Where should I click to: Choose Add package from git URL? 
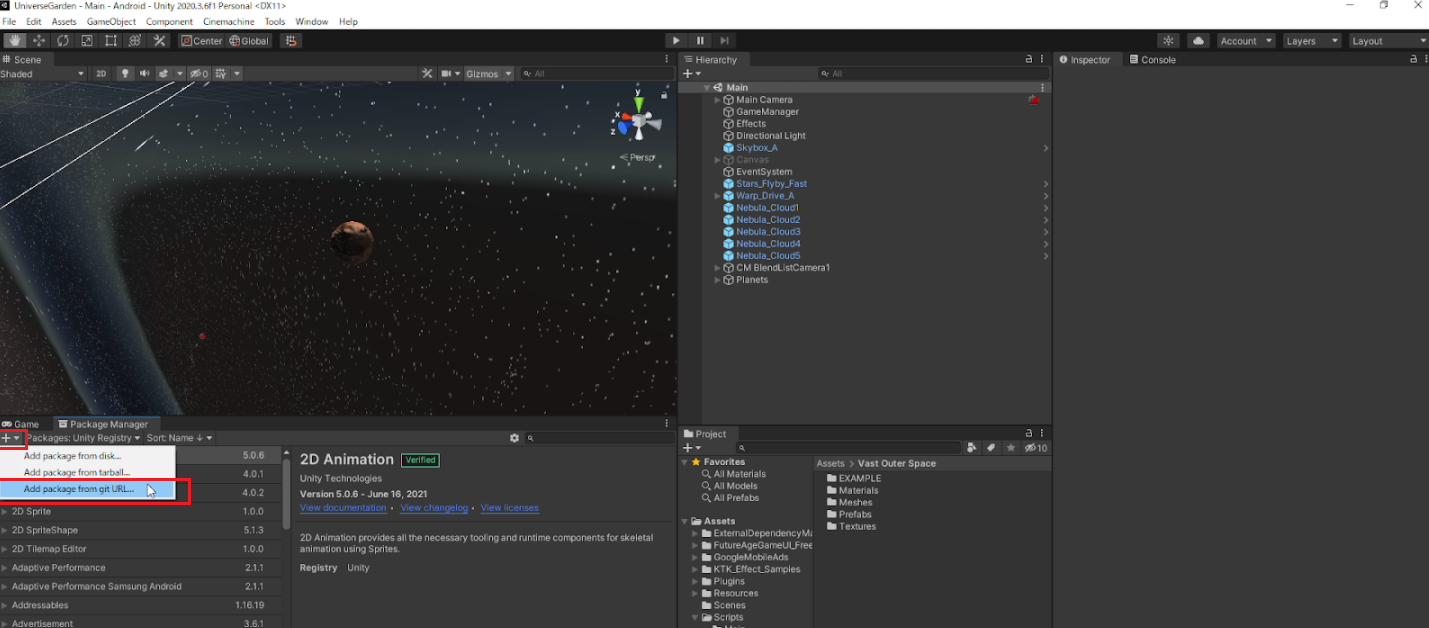[x=88, y=489]
